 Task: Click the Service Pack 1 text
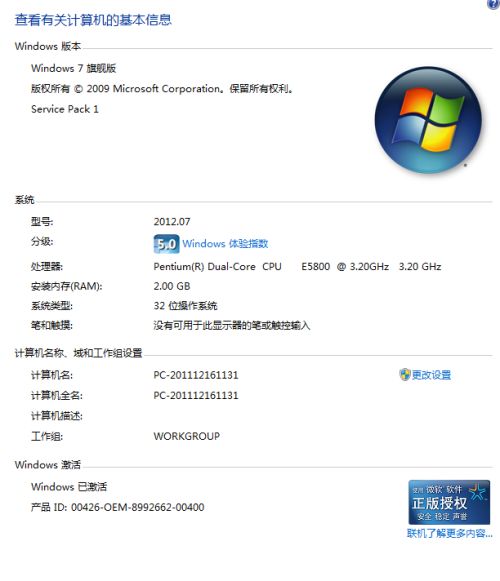pyautogui.click(x=65, y=109)
